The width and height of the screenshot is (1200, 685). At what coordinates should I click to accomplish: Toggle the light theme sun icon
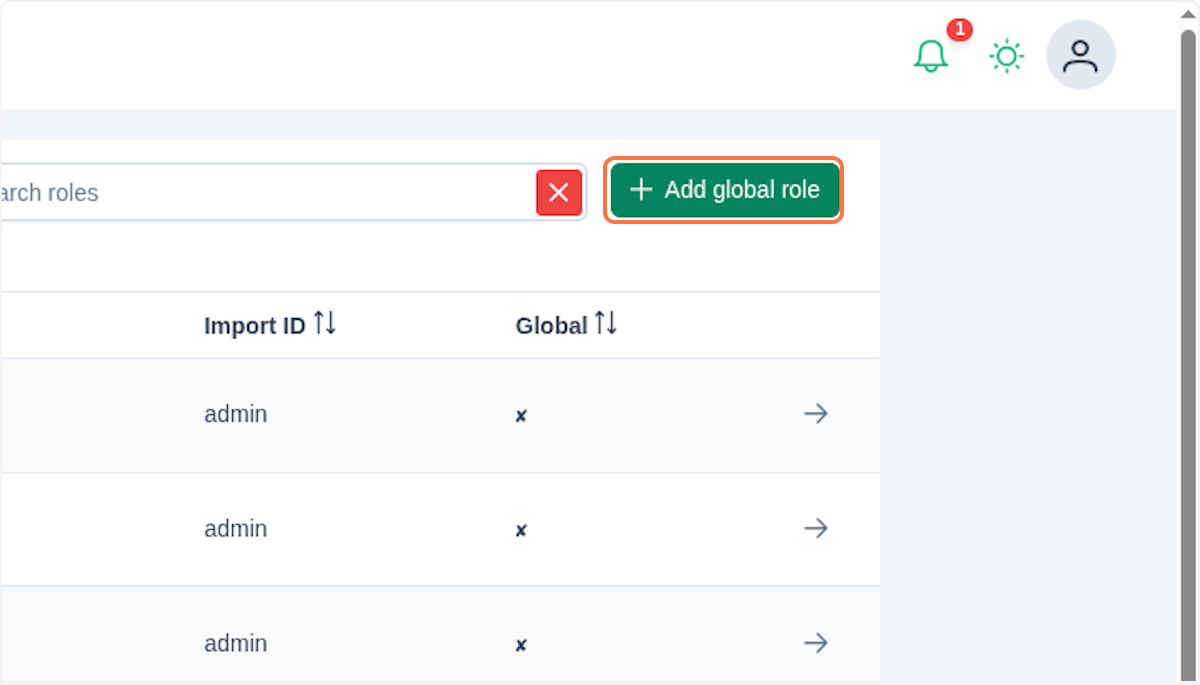point(1006,56)
